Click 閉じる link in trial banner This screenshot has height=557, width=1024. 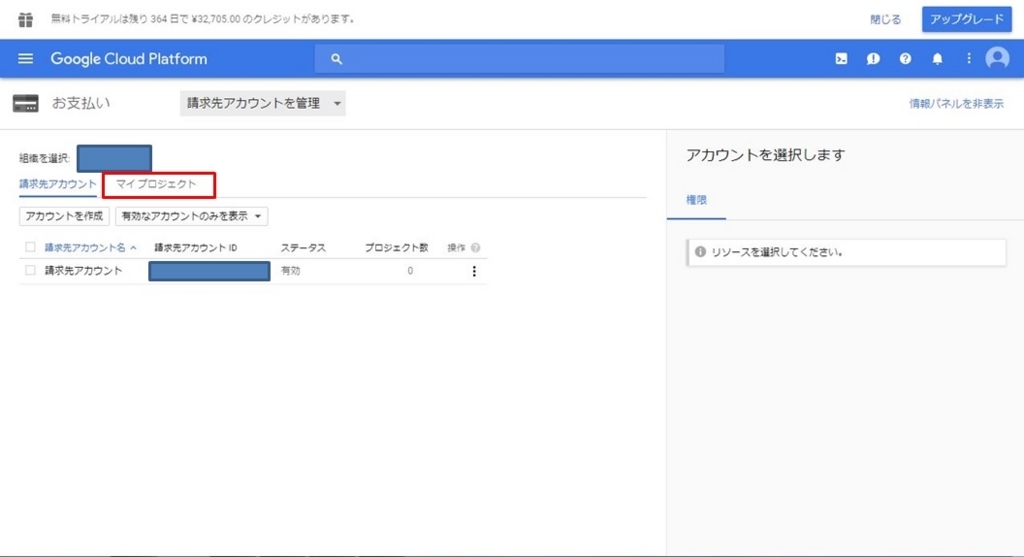click(x=886, y=20)
